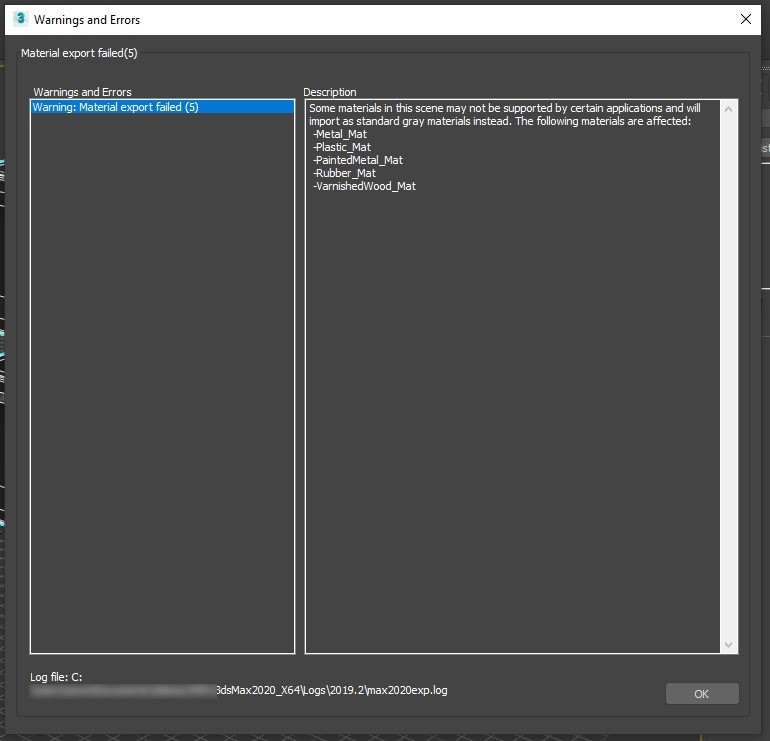Click the PaintedMetal_Mat entry in description

coord(358,160)
